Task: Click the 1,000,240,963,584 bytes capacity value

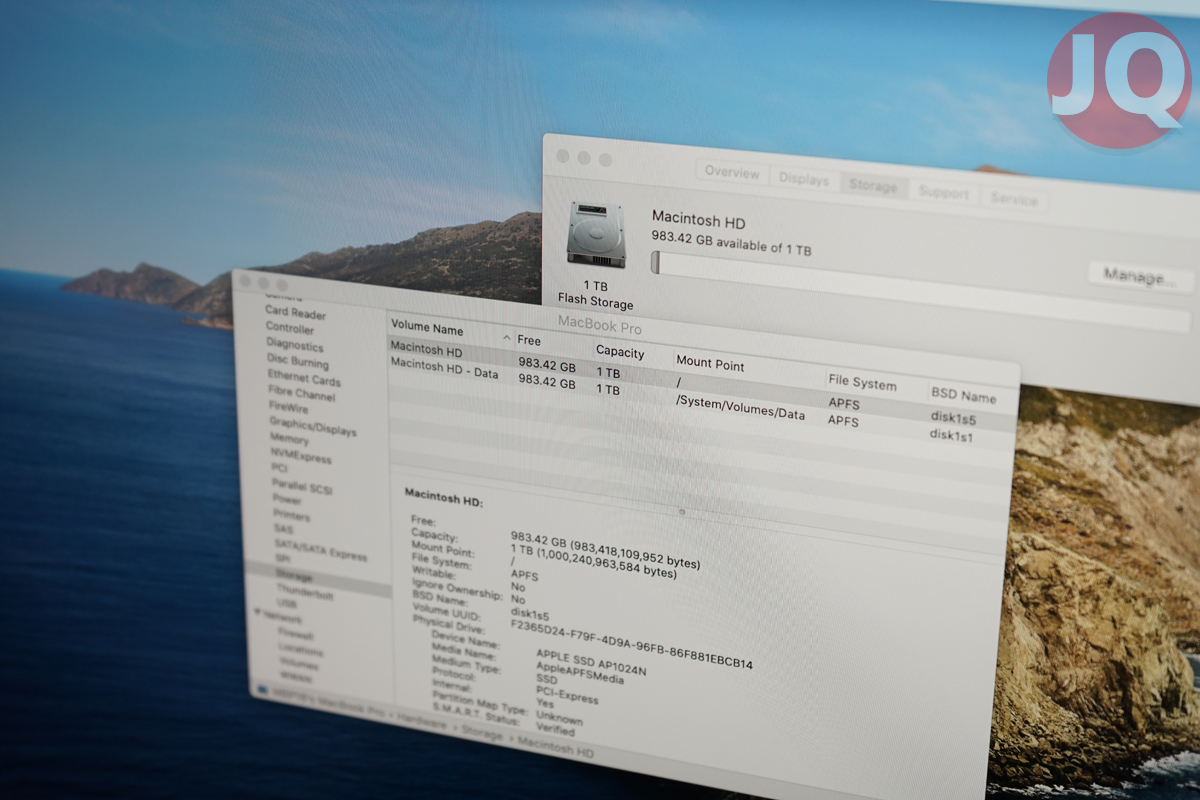Action: [608, 564]
